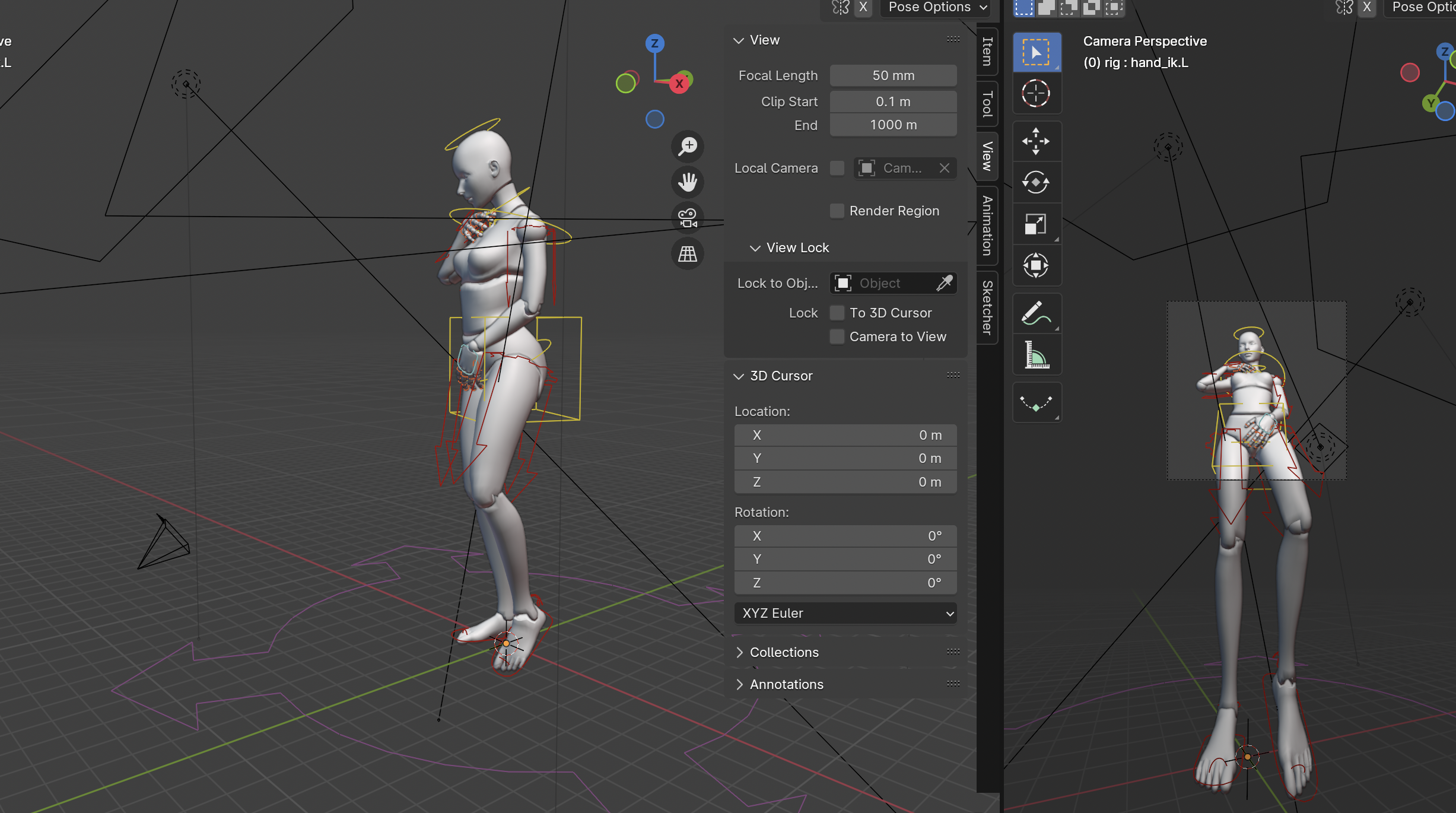This screenshot has height=813, width=1456.
Task: Set selection mode to invert
Action: (1091, 8)
